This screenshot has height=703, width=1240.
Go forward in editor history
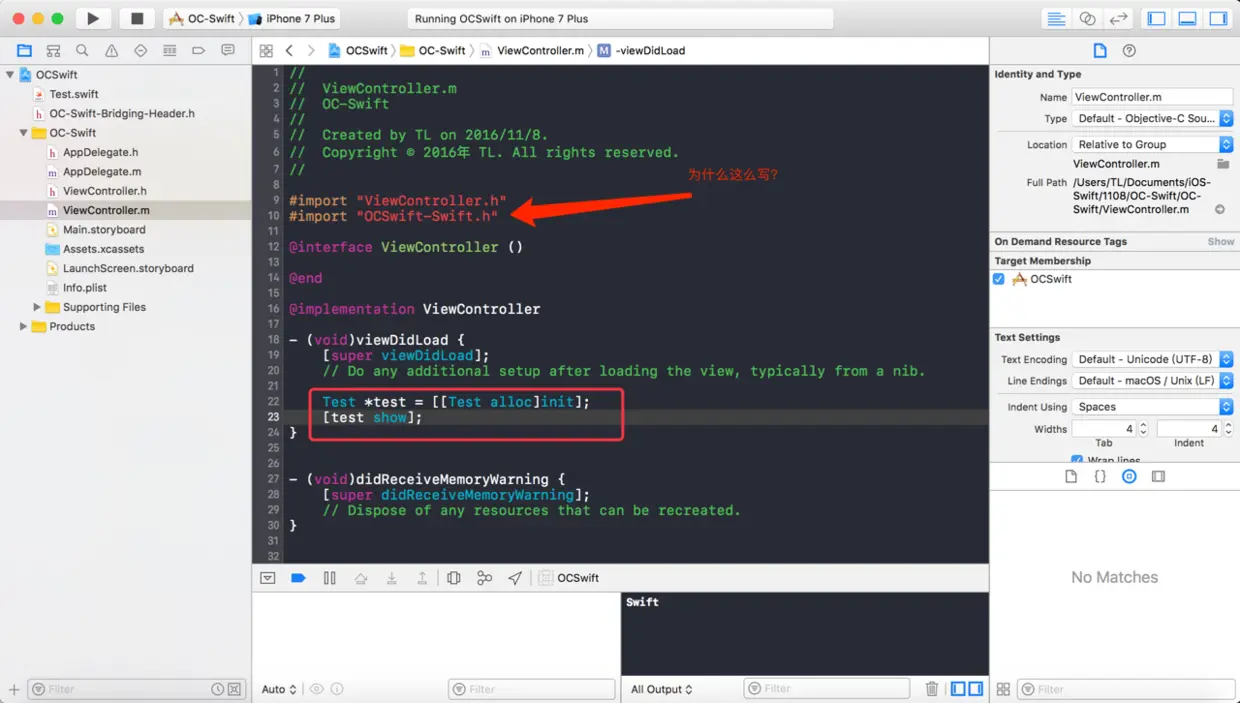[311, 50]
